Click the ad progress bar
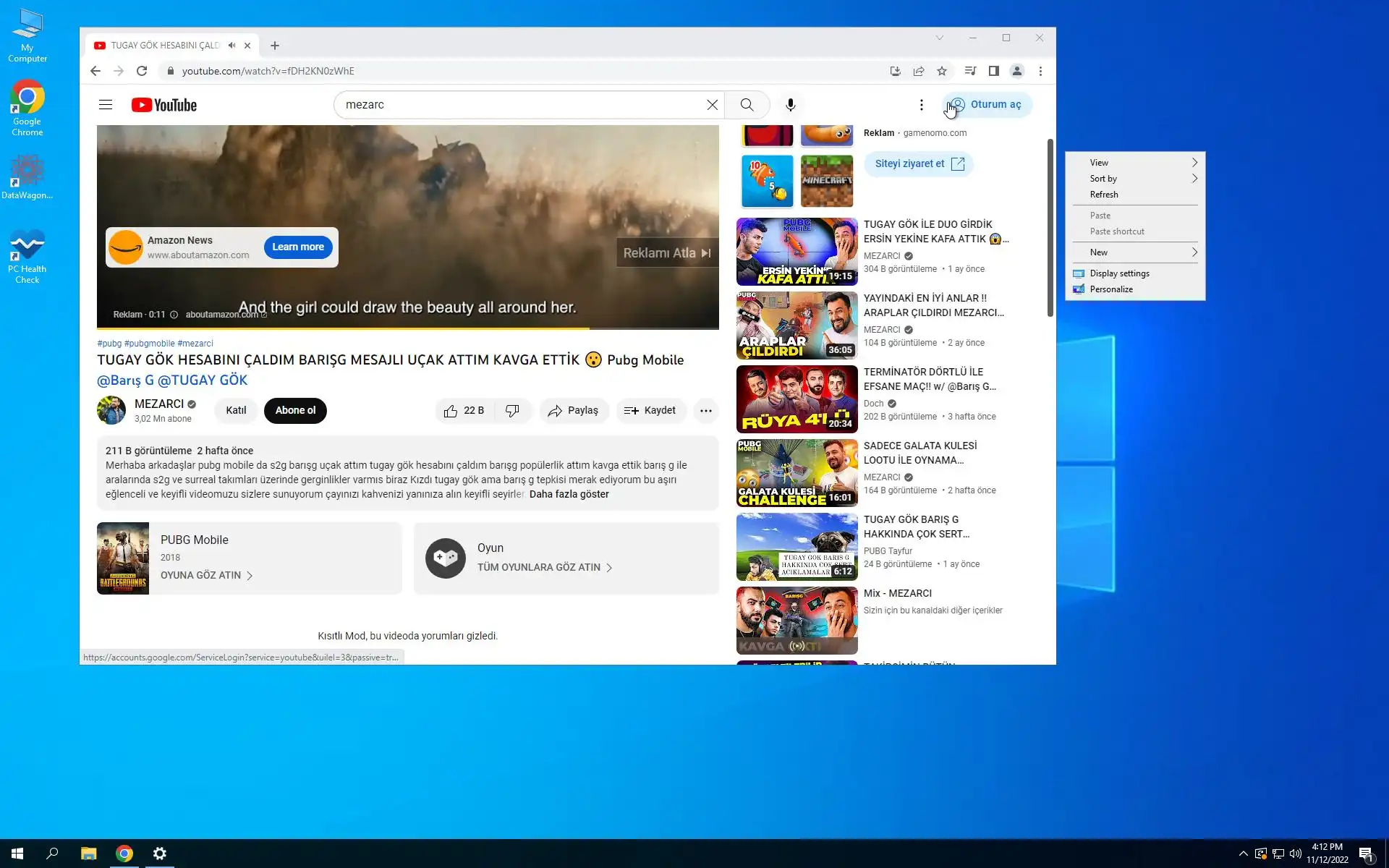This screenshot has height=868, width=1389. (x=407, y=328)
